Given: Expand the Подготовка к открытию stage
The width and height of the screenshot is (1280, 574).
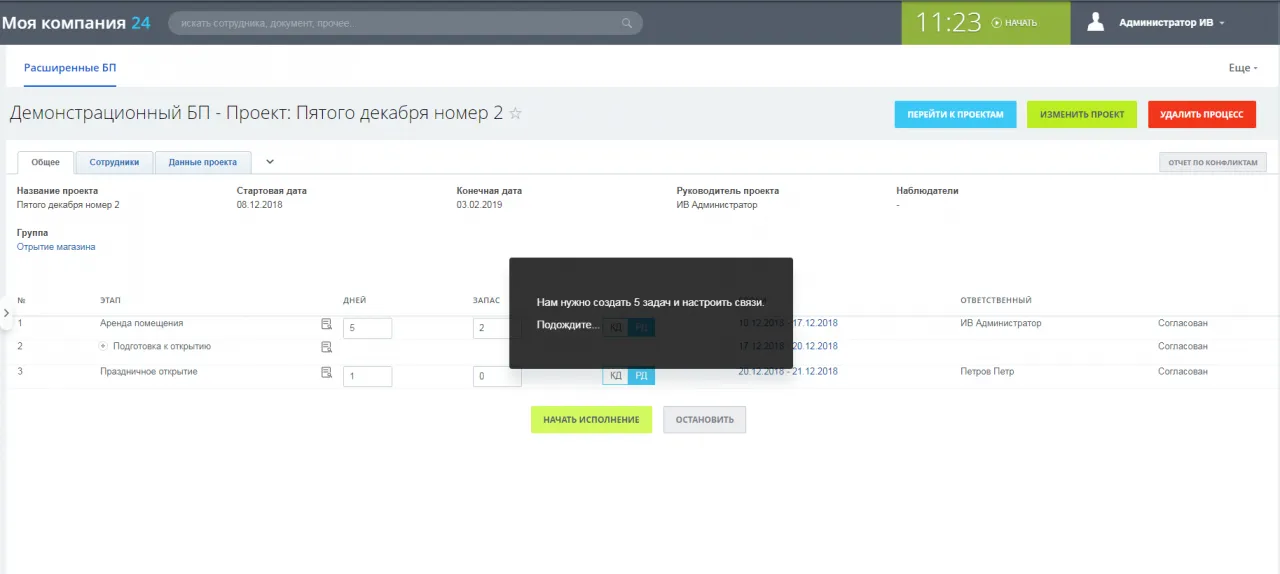Looking at the screenshot, I should tap(103, 347).
